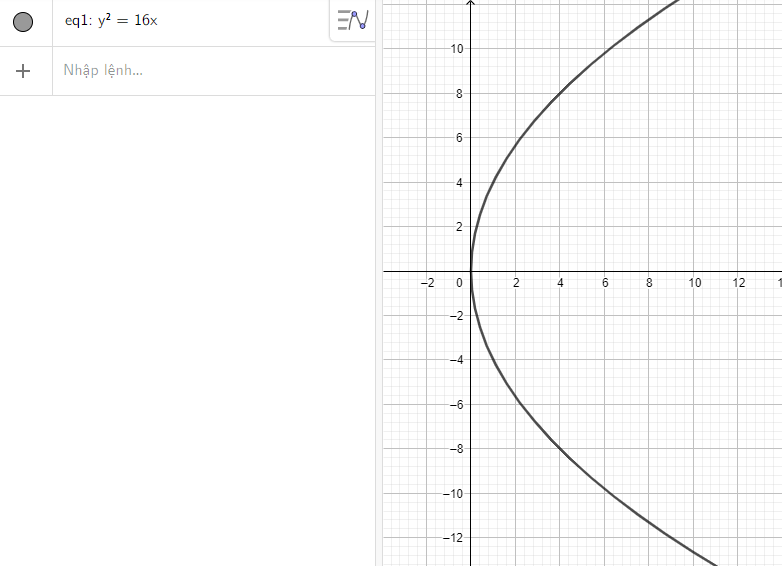Click the plus icon beside the input row

click(24, 71)
